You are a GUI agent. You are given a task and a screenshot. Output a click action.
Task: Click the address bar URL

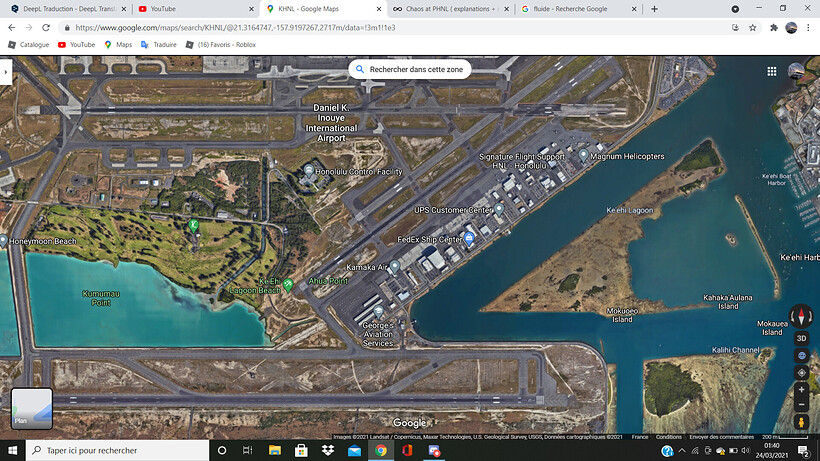(235, 28)
